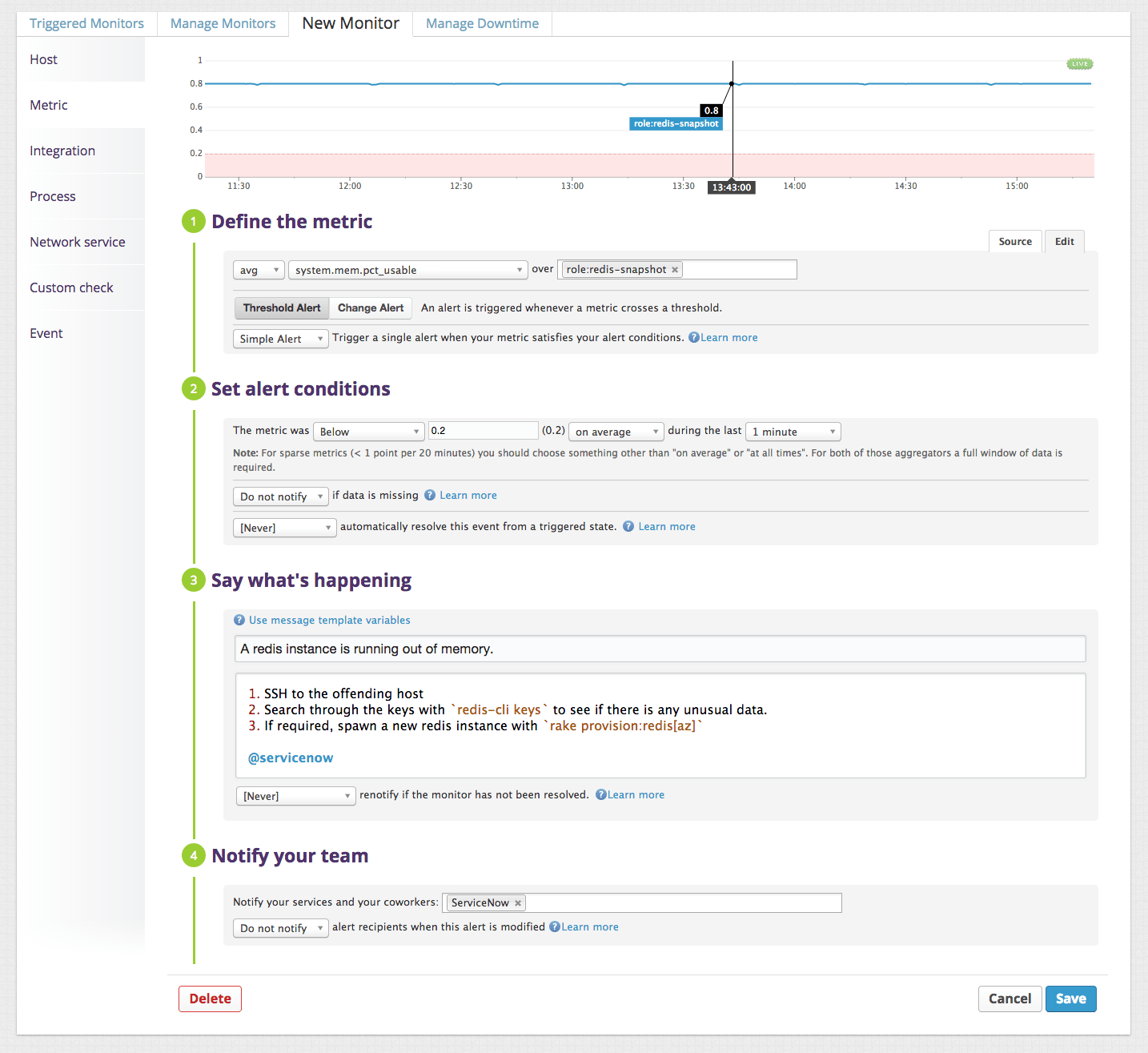The width and height of the screenshot is (1148, 1053).
Task: Open the Below comparison dropdown
Action: point(368,432)
